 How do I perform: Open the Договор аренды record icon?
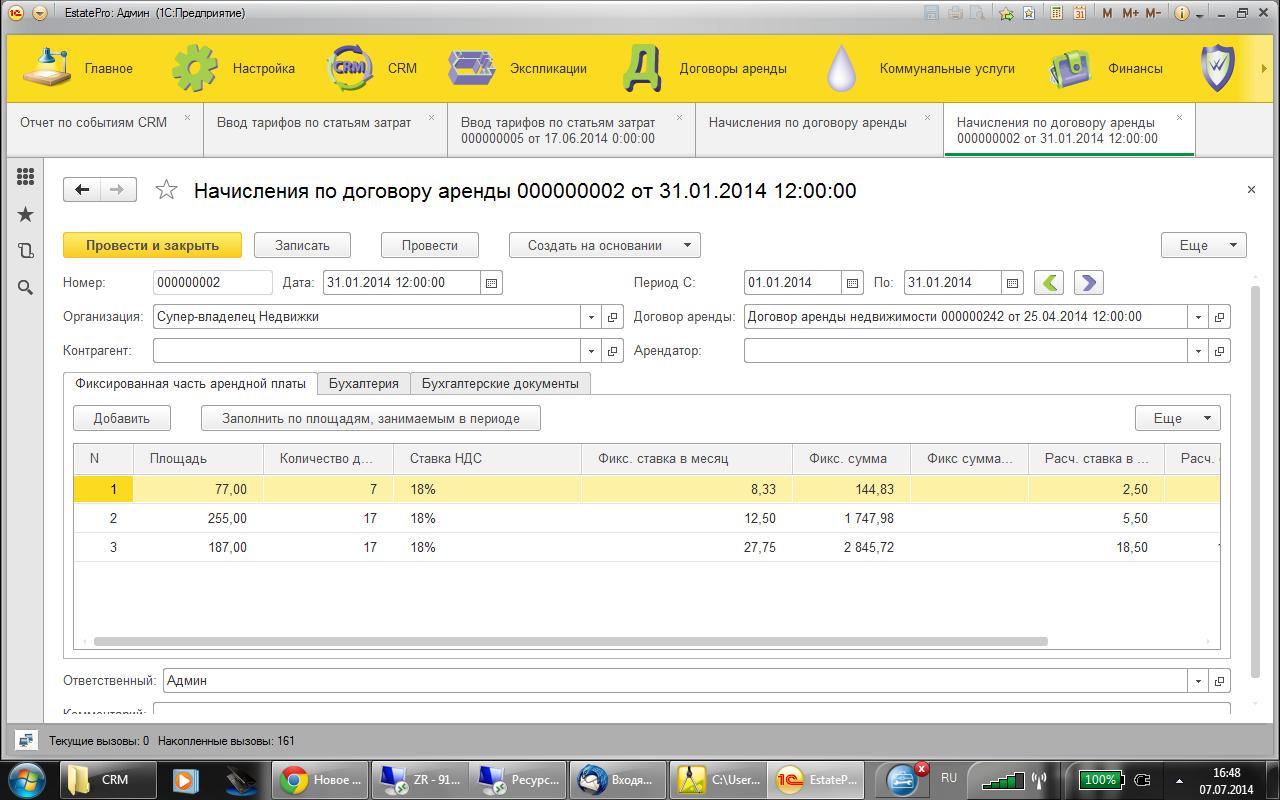coord(1220,317)
